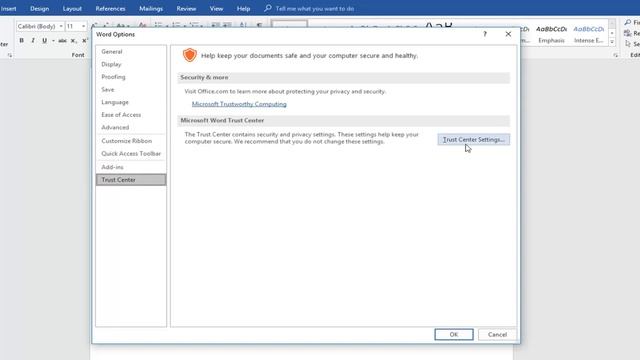Screen dimensions: 640x360
Task: Follow the Microsoft Trustworthy Computing link
Action: [x=239, y=104]
